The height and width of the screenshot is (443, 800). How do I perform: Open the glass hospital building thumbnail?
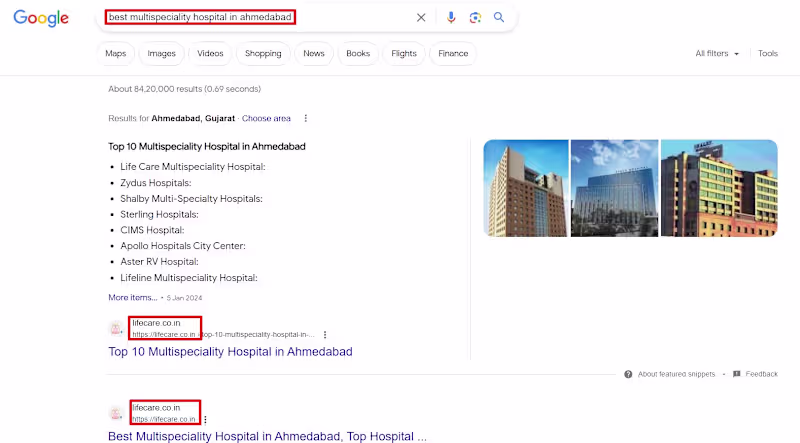(614, 188)
